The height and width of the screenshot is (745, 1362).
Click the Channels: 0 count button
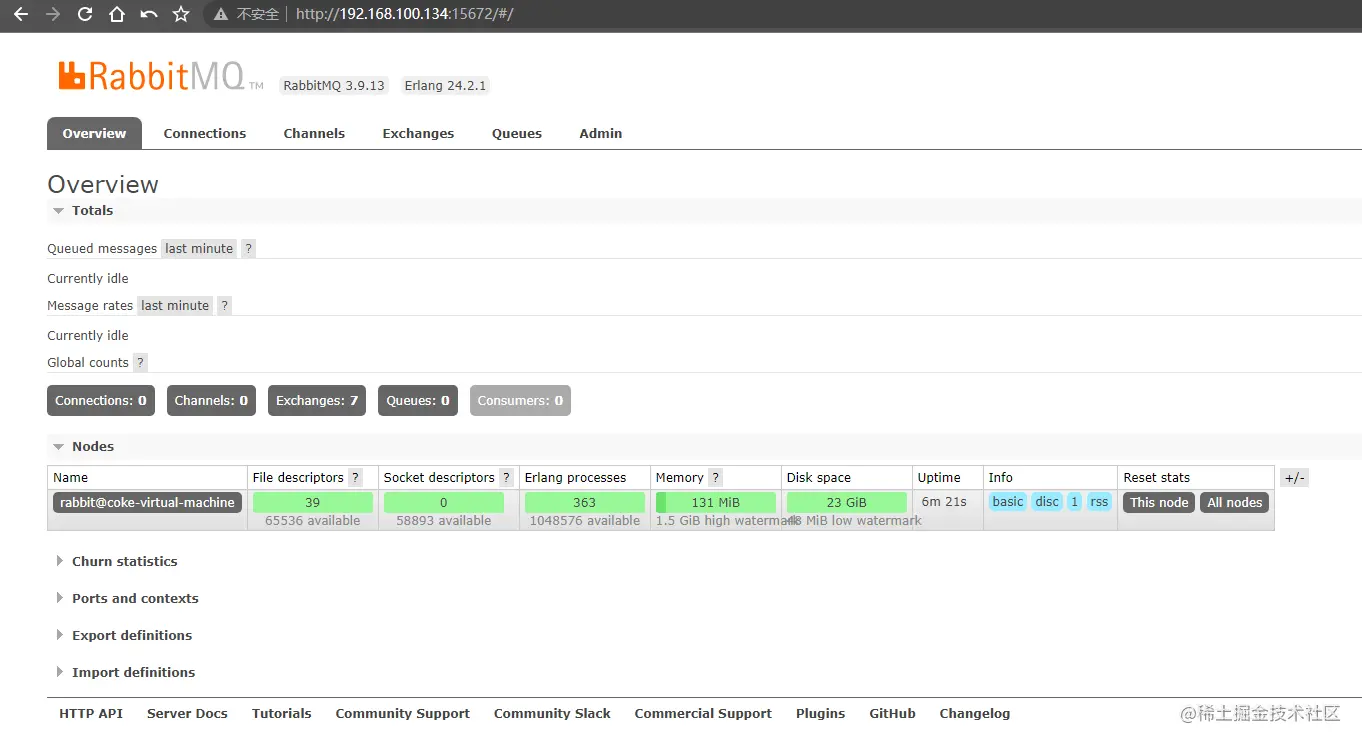[x=211, y=401]
